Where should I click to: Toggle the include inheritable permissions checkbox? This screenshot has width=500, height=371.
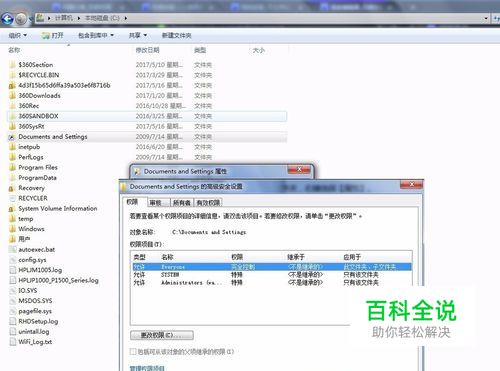pos(133,352)
